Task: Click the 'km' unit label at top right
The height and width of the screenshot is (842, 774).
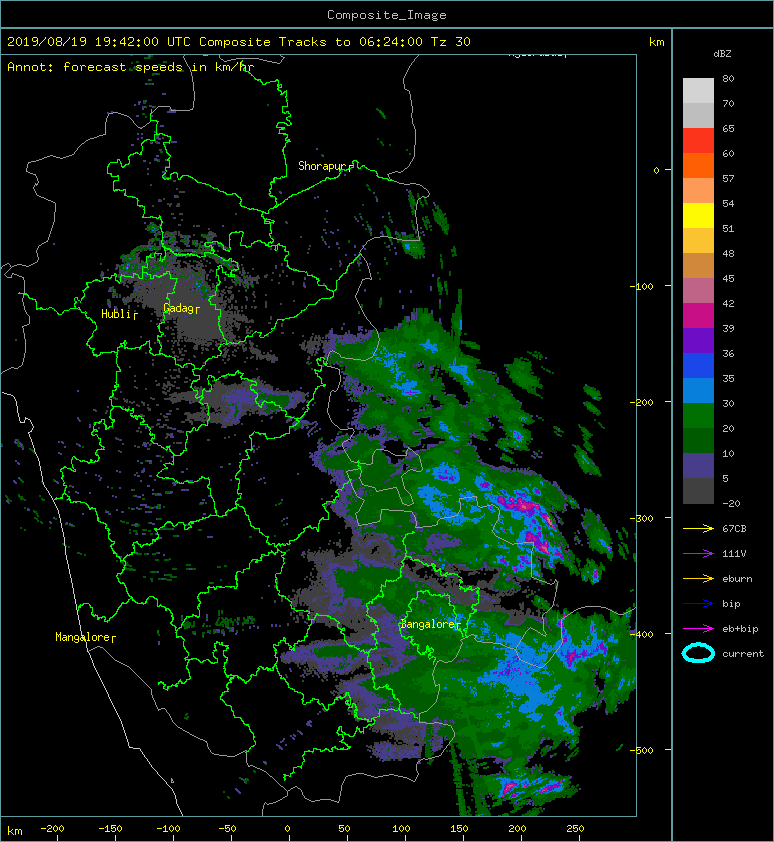Action: point(656,42)
